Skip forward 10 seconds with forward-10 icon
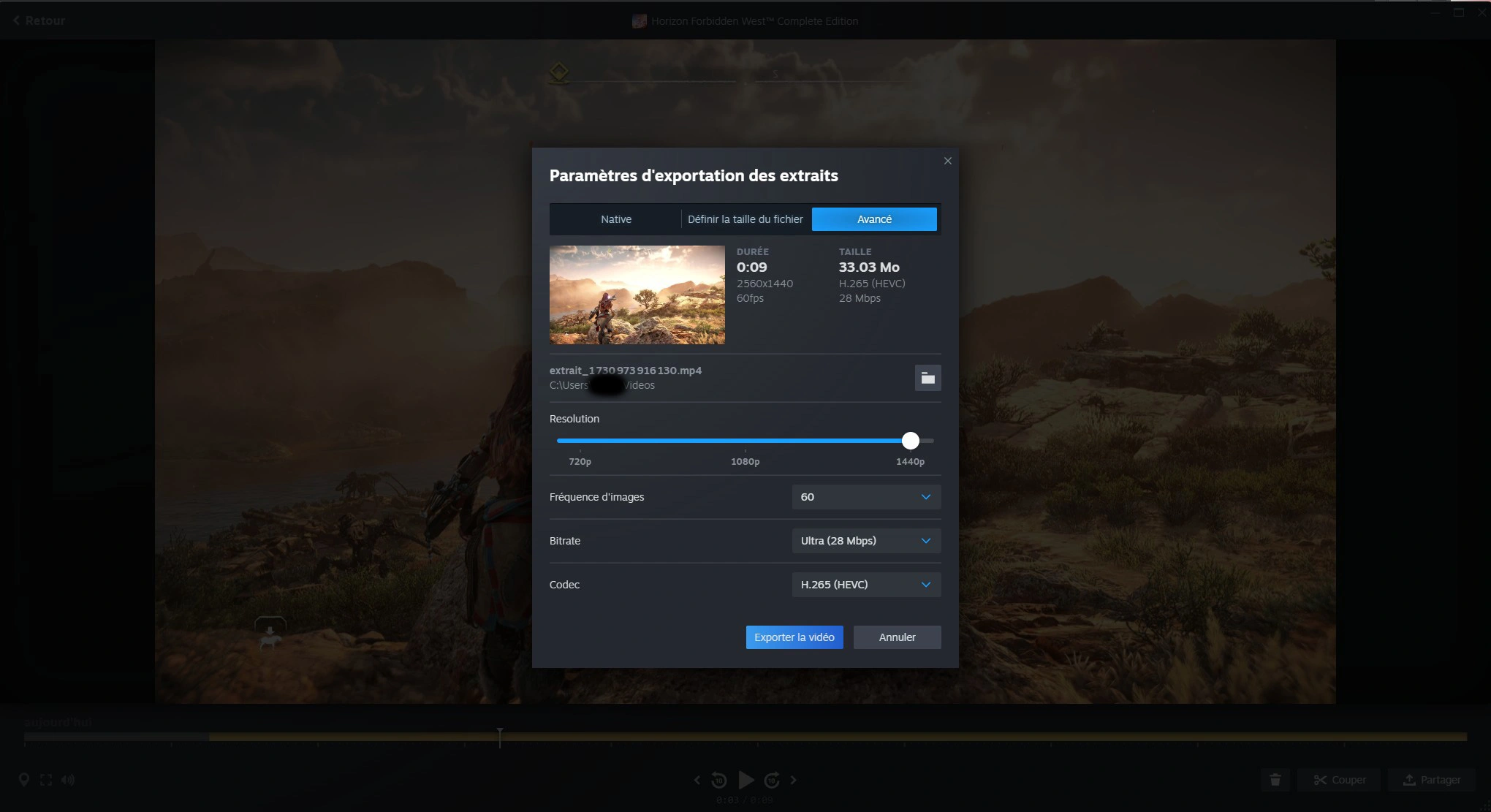 tap(772, 781)
